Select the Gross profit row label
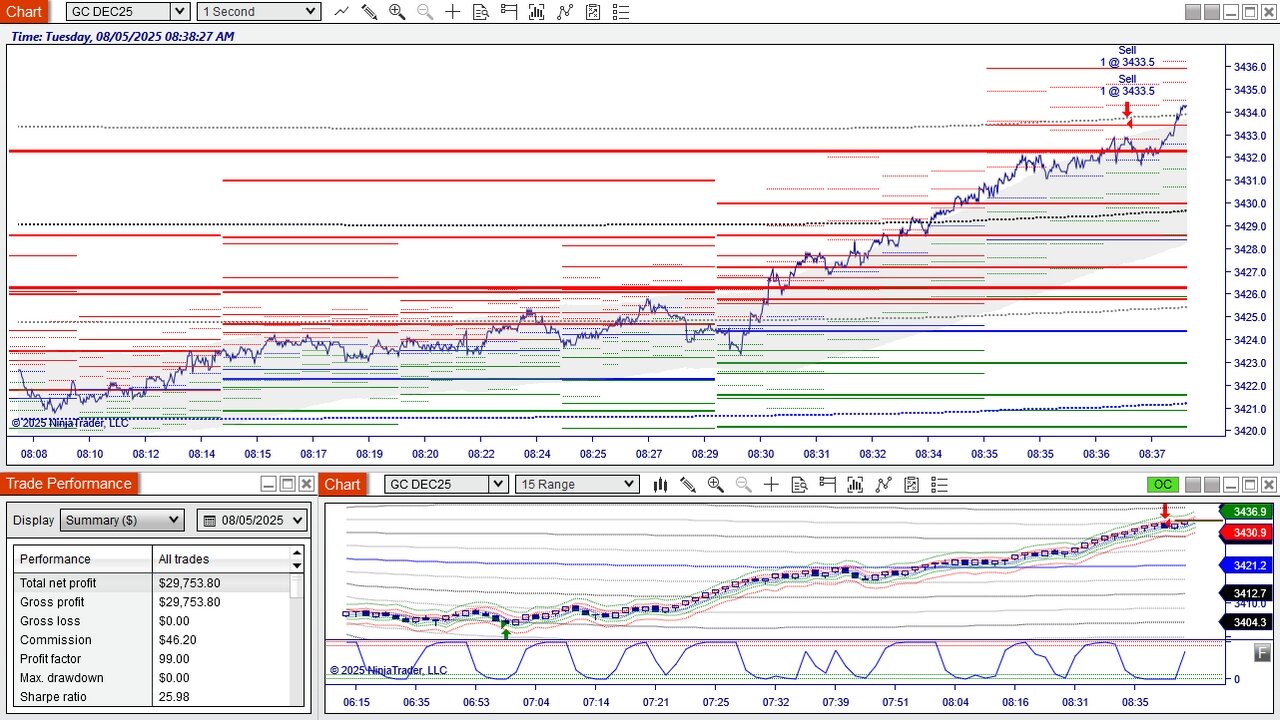Viewport: 1280px width, 720px height. tap(52, 602)
